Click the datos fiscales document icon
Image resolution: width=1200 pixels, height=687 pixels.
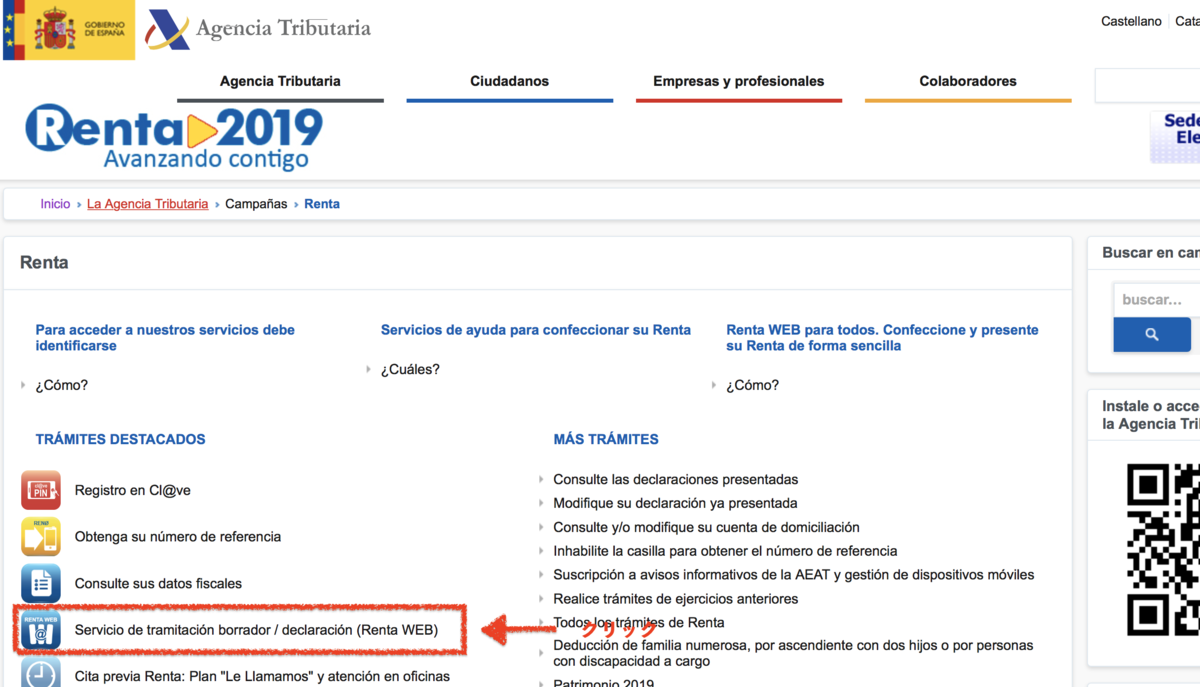tap(41, 583)
